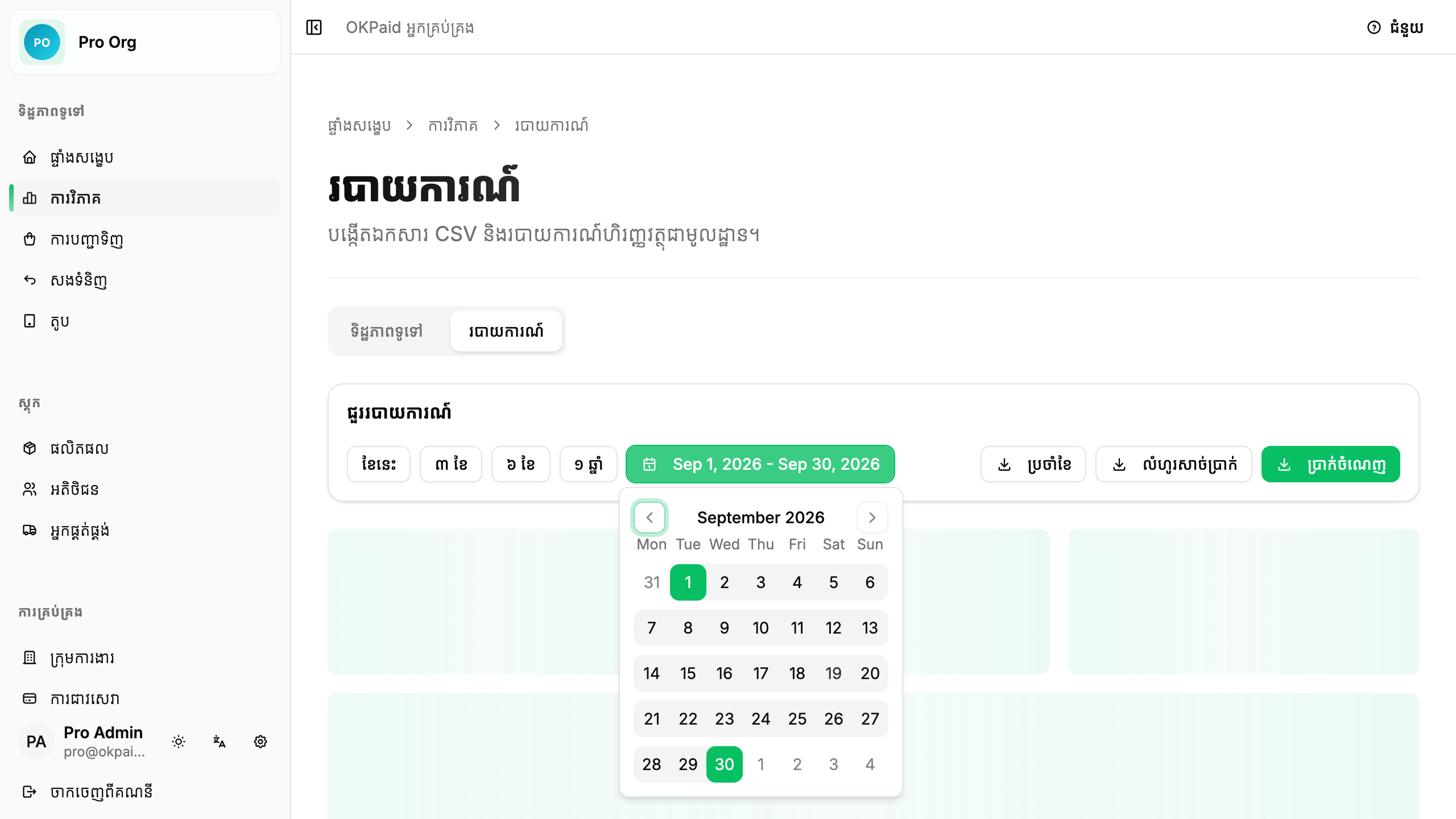This screenshot has height=819, width=1456.
Task: Open the customers people item in the sidebar
Action: pos(146,489)
